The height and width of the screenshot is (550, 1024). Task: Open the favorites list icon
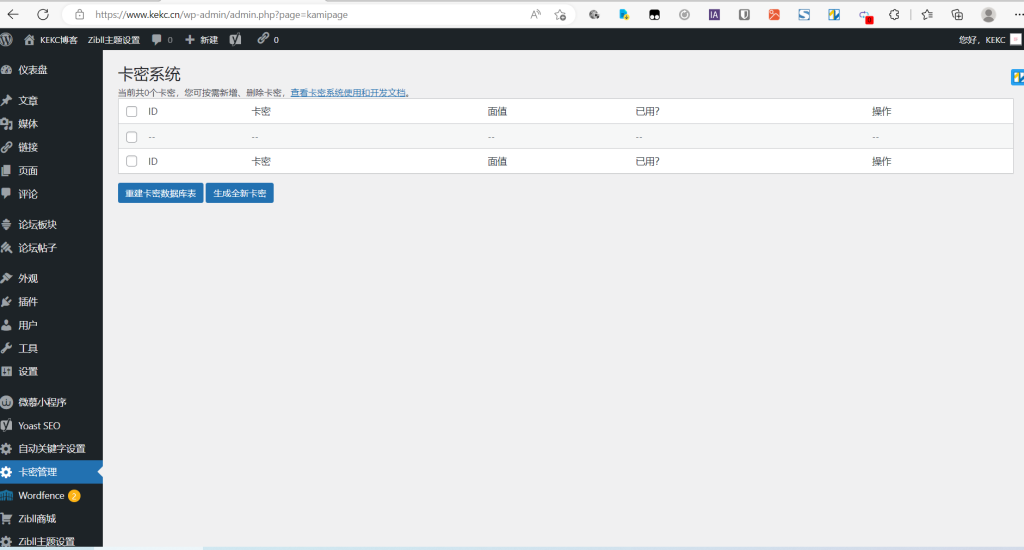coord(927,14)
